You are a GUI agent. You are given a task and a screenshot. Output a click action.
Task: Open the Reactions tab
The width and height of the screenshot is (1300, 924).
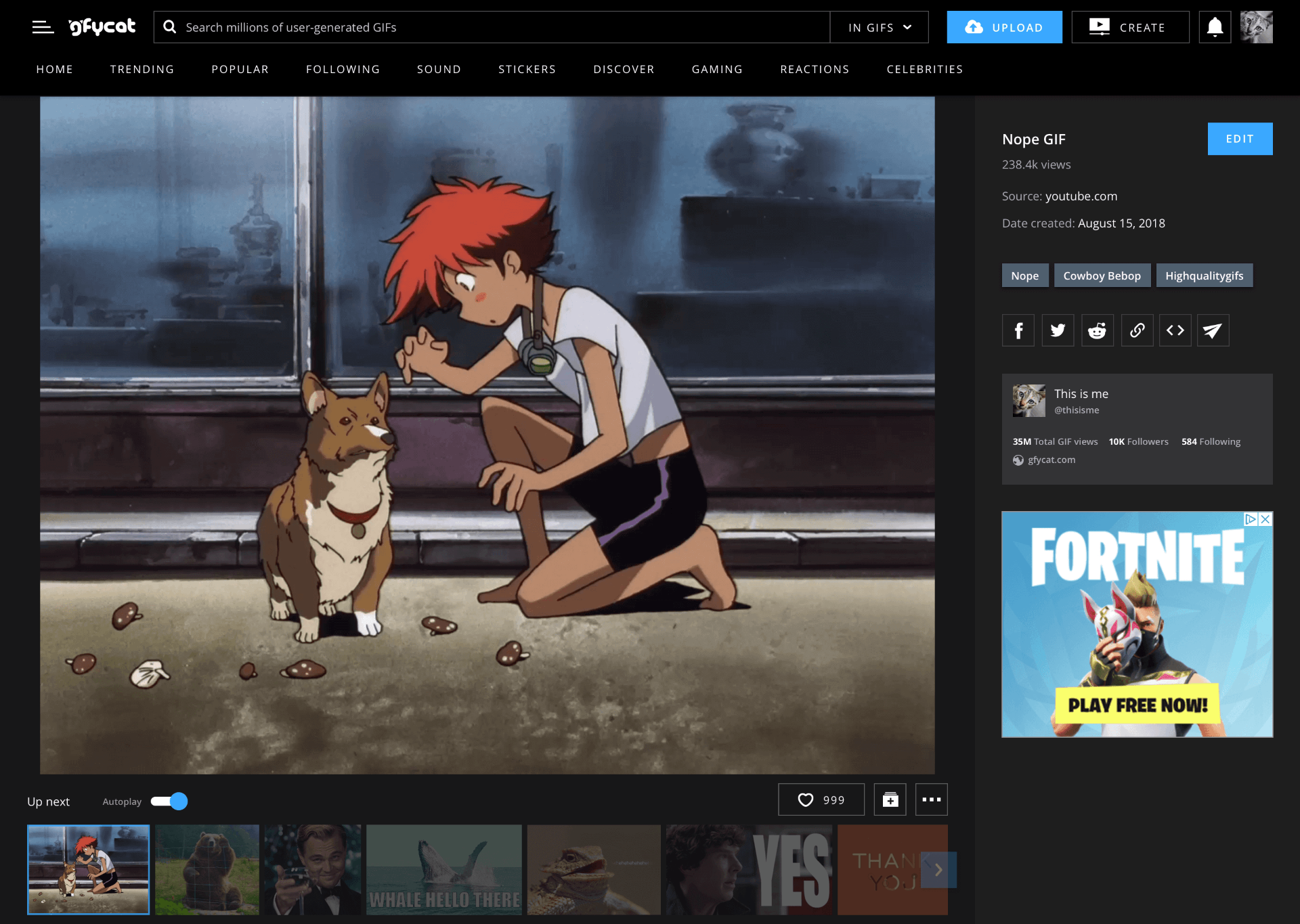815,69
